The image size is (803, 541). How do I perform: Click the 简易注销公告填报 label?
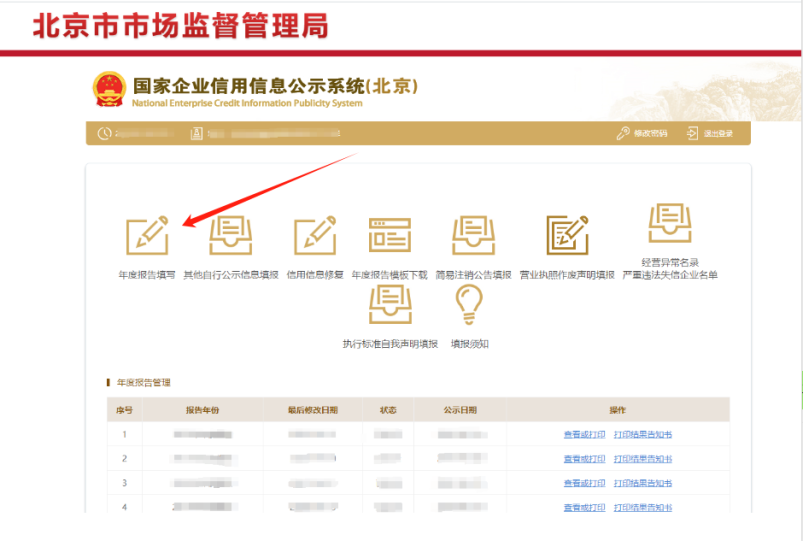[x=474, y=275]
